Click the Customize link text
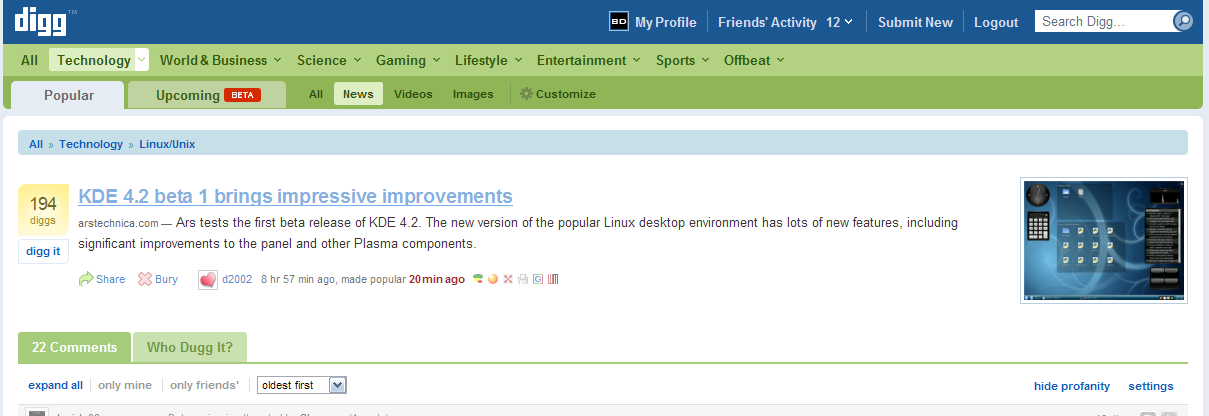 point(566,94)
